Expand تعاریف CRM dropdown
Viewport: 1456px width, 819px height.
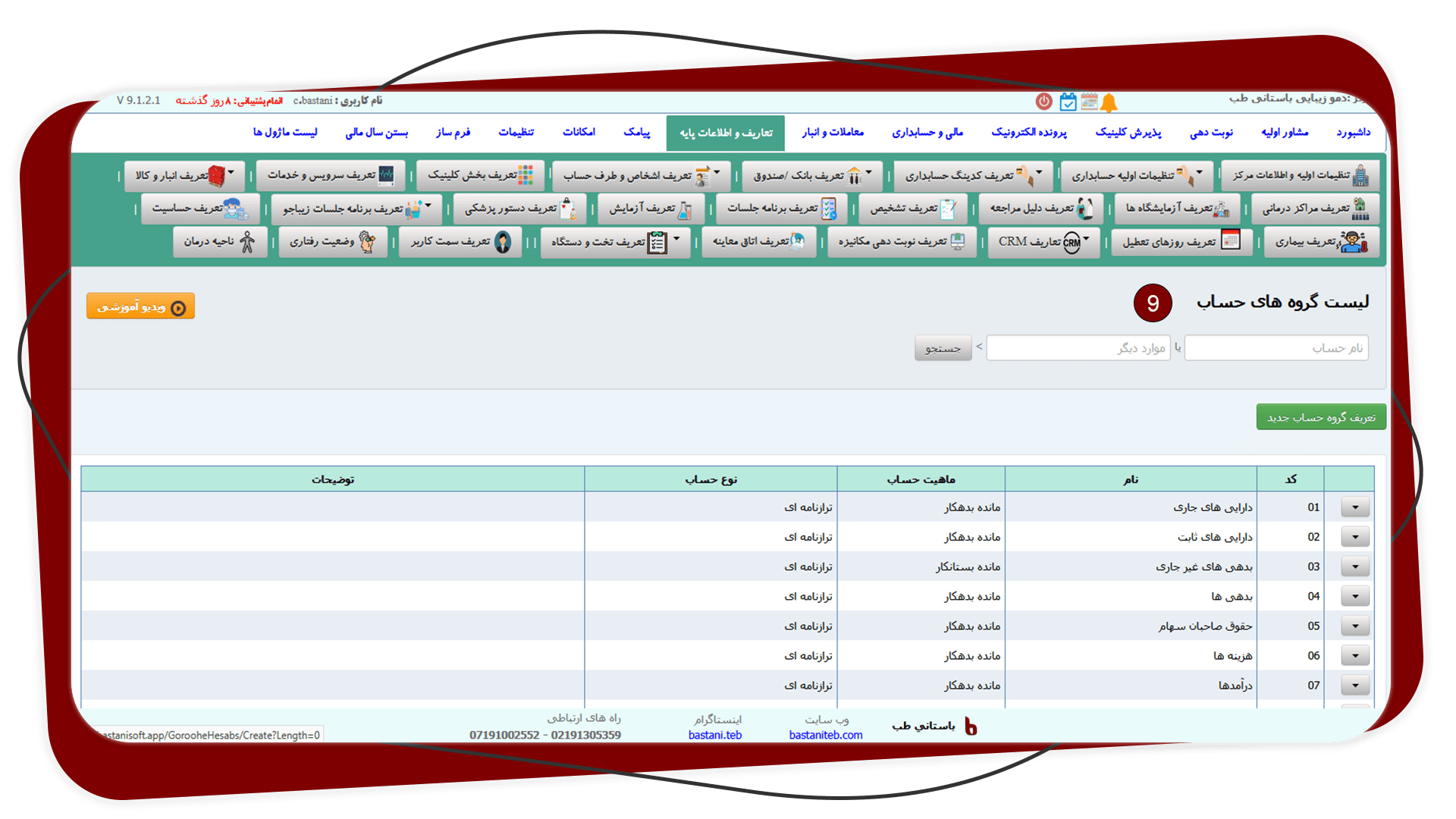pos(1043,243)
